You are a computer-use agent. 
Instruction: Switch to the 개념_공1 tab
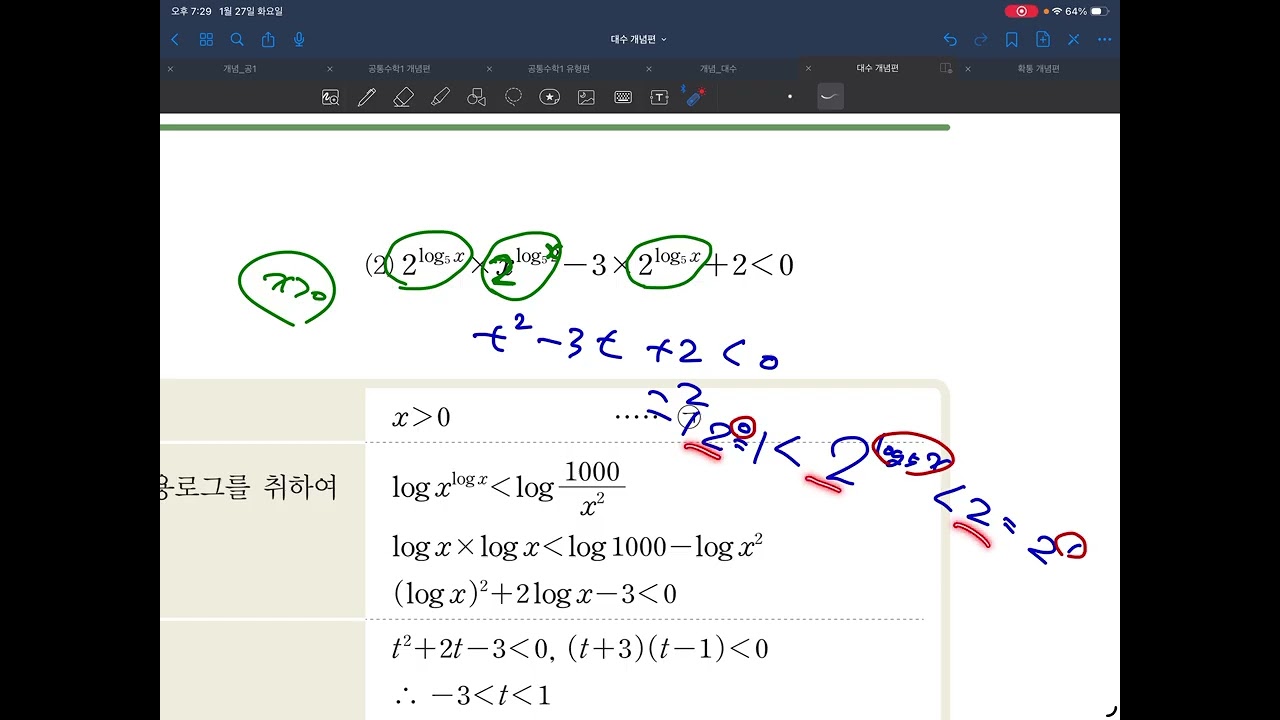click(x=240, y=69)
